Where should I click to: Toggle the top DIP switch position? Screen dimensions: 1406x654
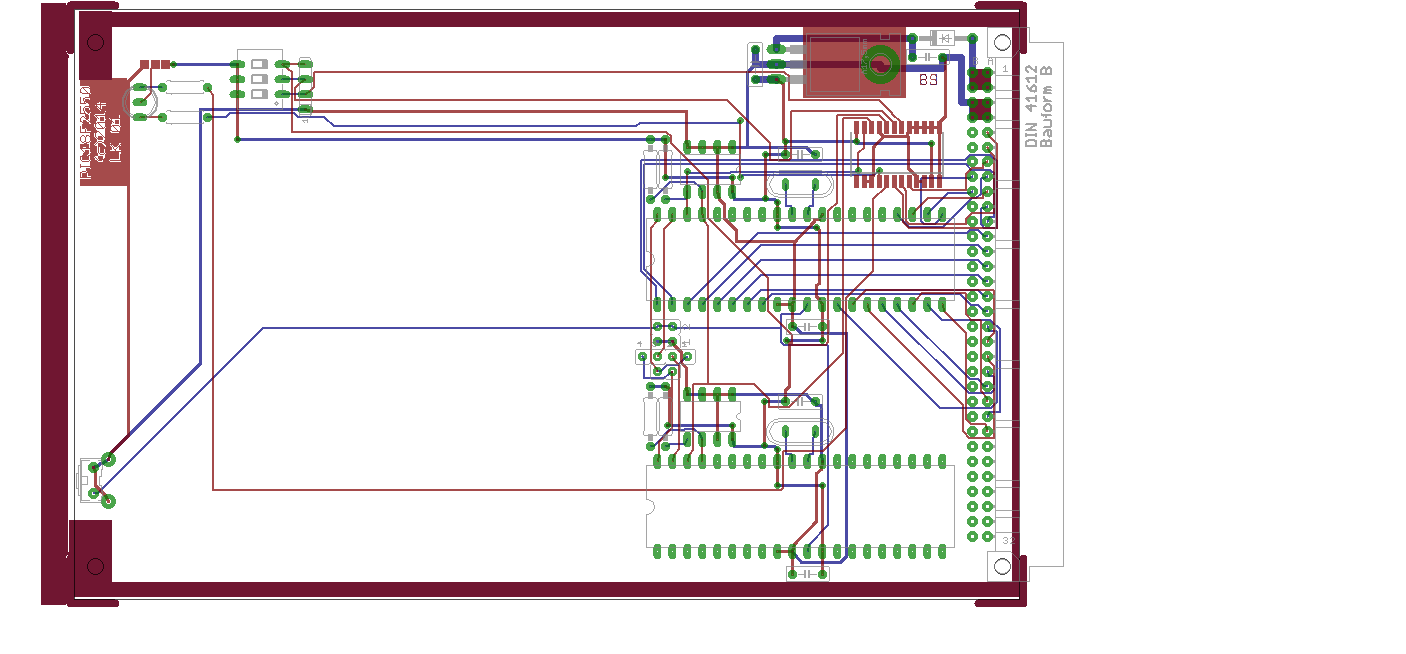[x=259, y=63]
